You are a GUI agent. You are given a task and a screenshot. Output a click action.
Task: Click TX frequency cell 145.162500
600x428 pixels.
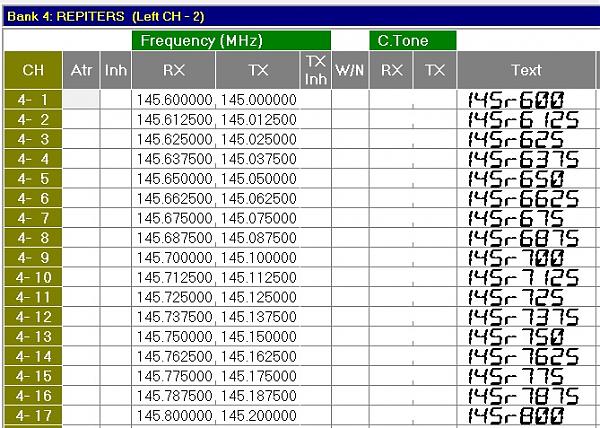coord(258,356)
